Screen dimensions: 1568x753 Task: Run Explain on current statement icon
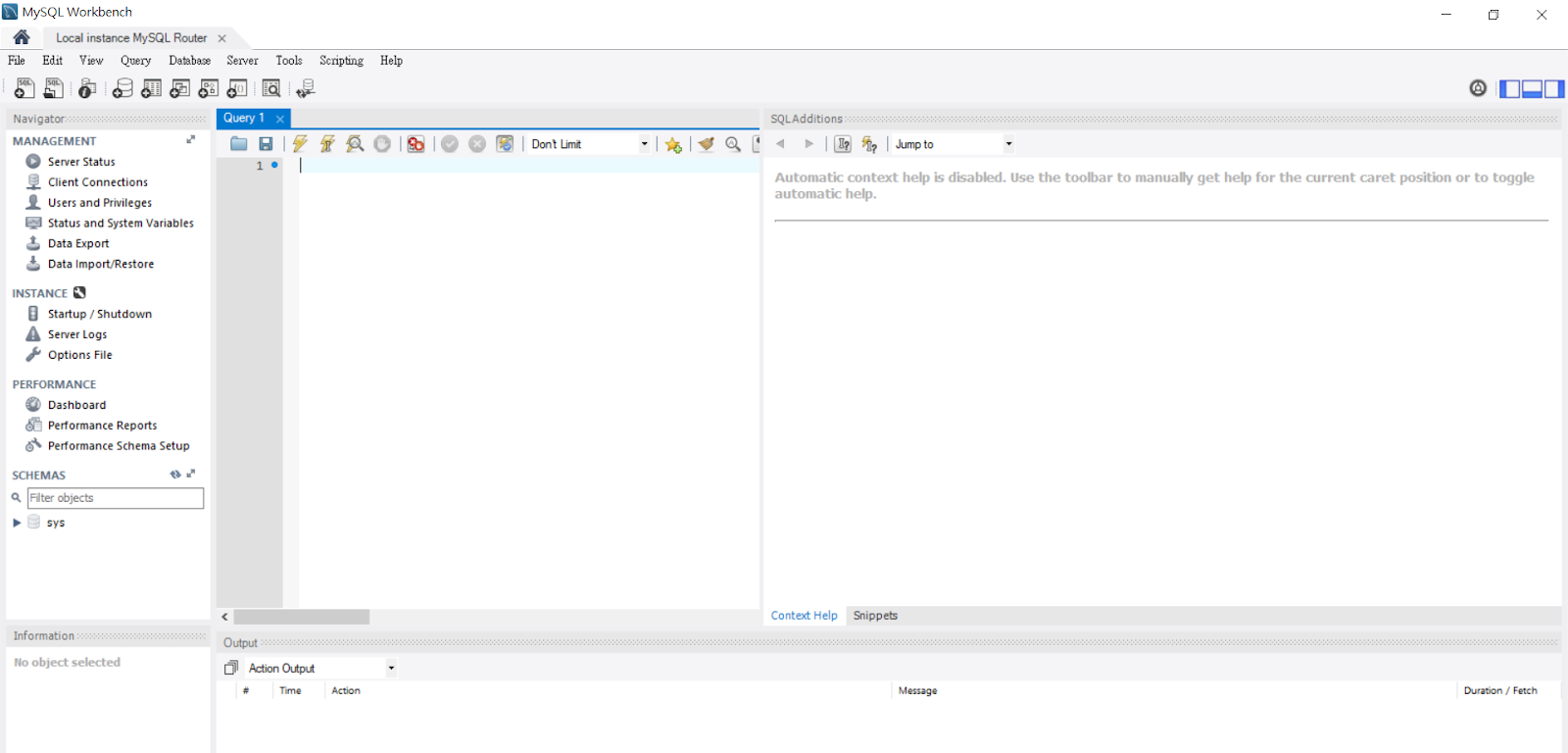coord(355,144)
